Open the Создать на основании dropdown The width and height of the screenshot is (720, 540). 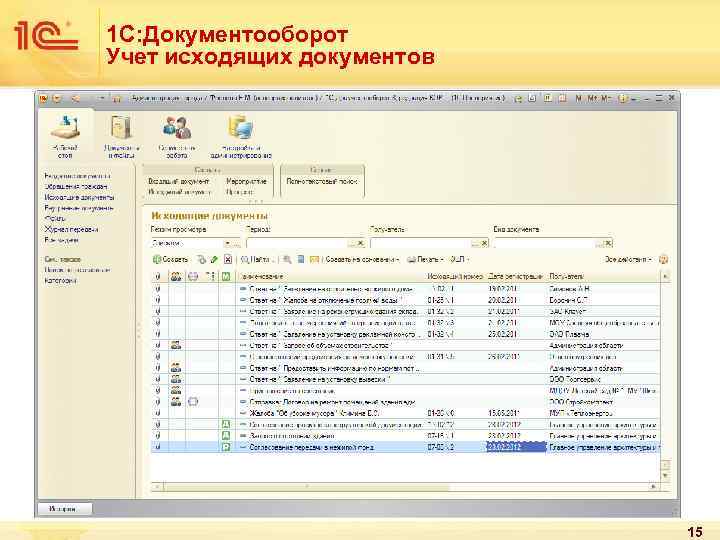(x=362, y=259)
